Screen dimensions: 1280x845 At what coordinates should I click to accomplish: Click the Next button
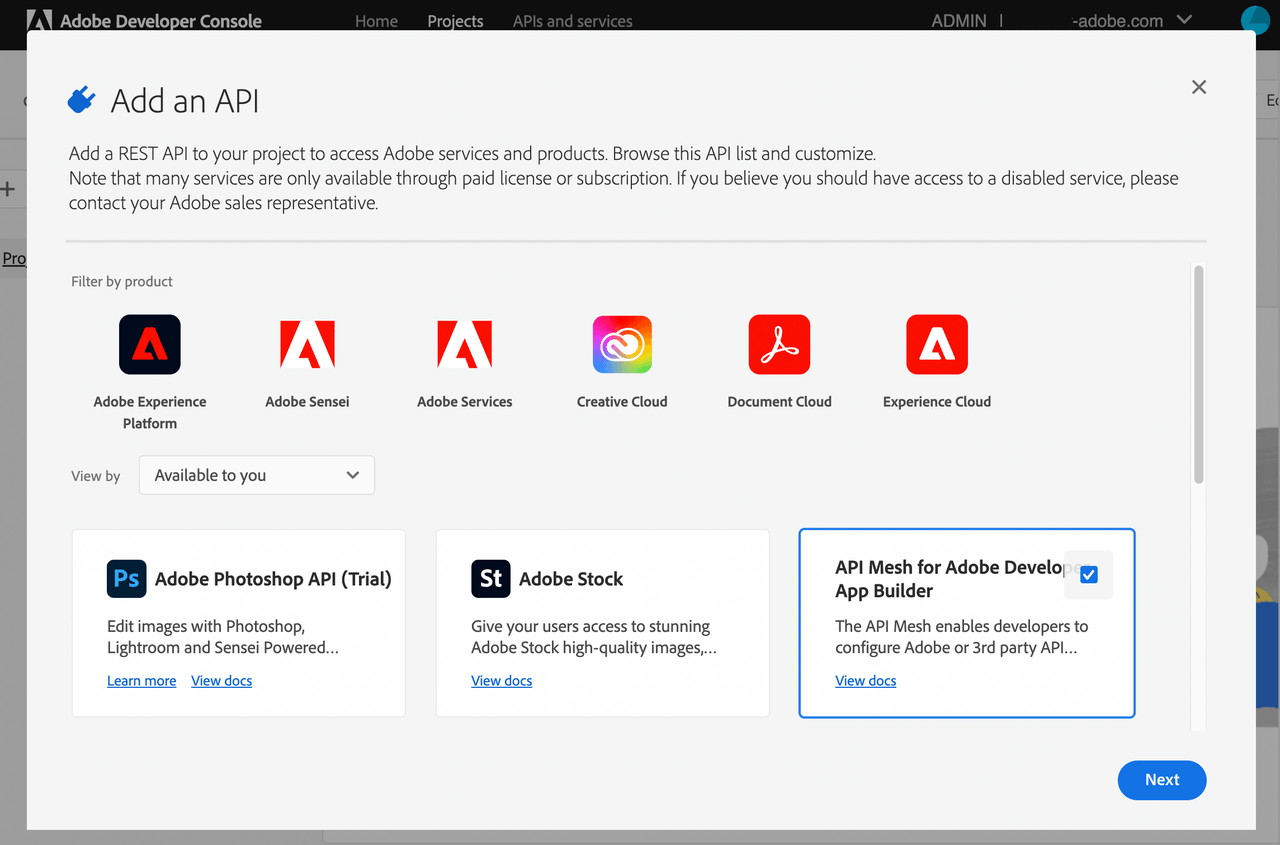[1162, 780]
